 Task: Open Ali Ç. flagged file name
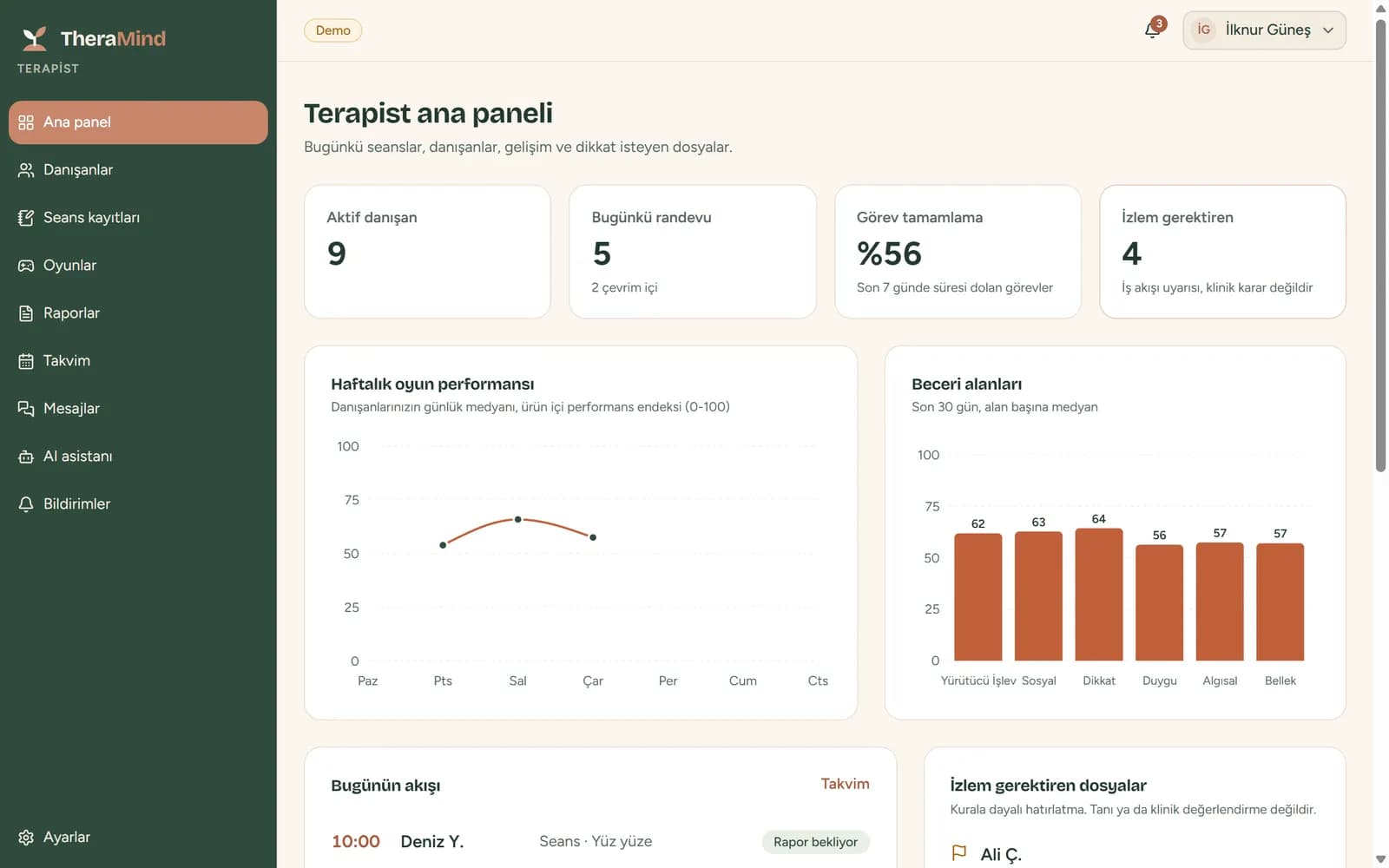pyautogui.click(x=1001, y=855)
